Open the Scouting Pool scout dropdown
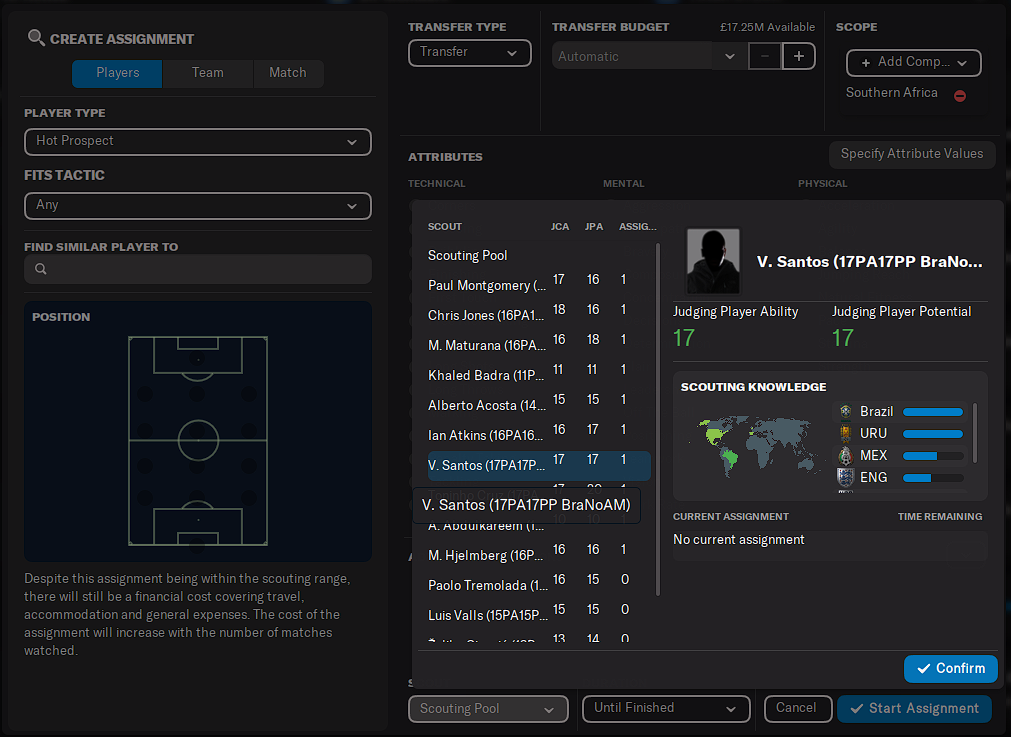Image resolution: width=1011 pixels, height=737 pixels. point(488,709)
